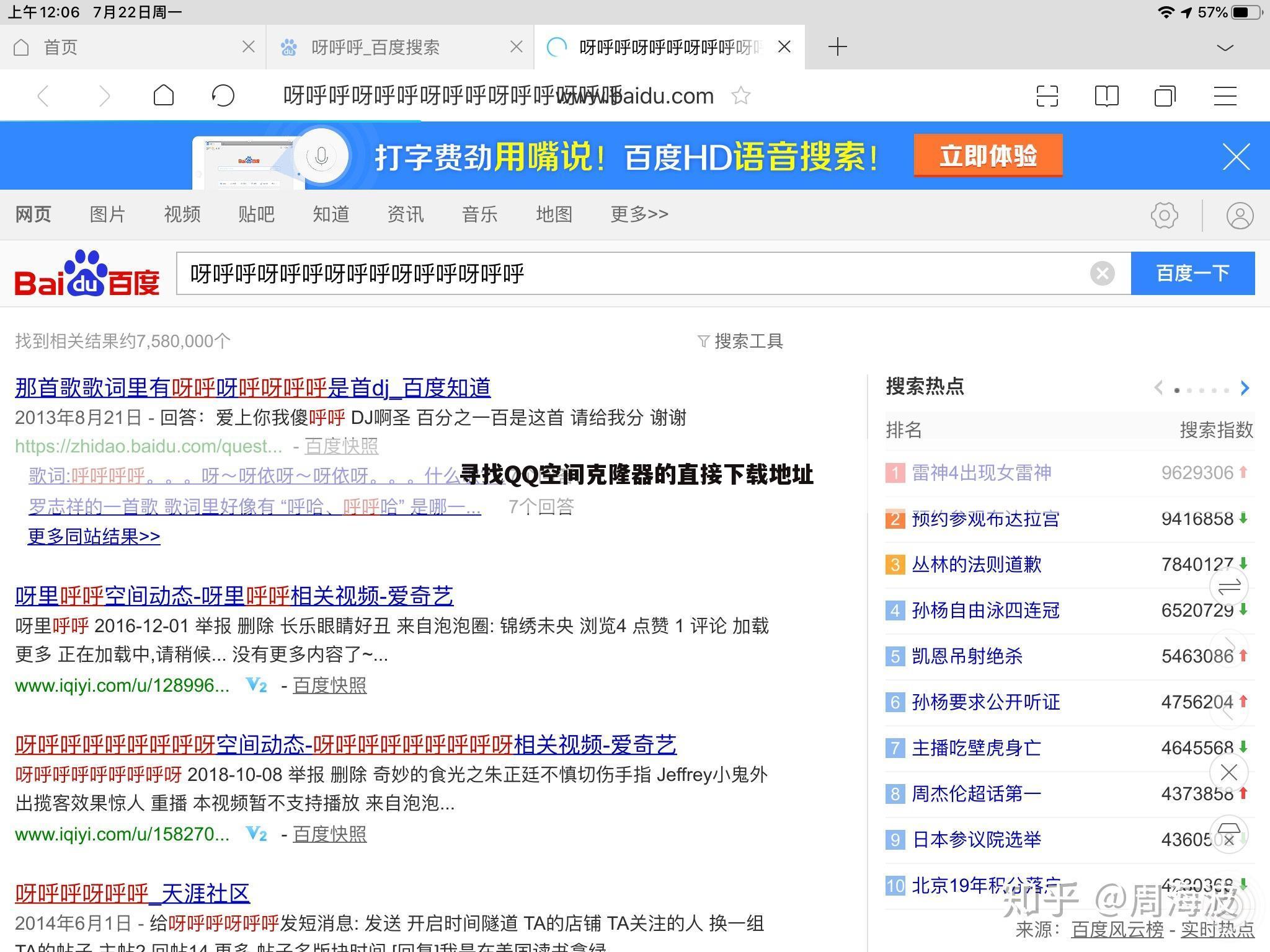Open hot topic 预约参观布达拉宫

(985, 519)
